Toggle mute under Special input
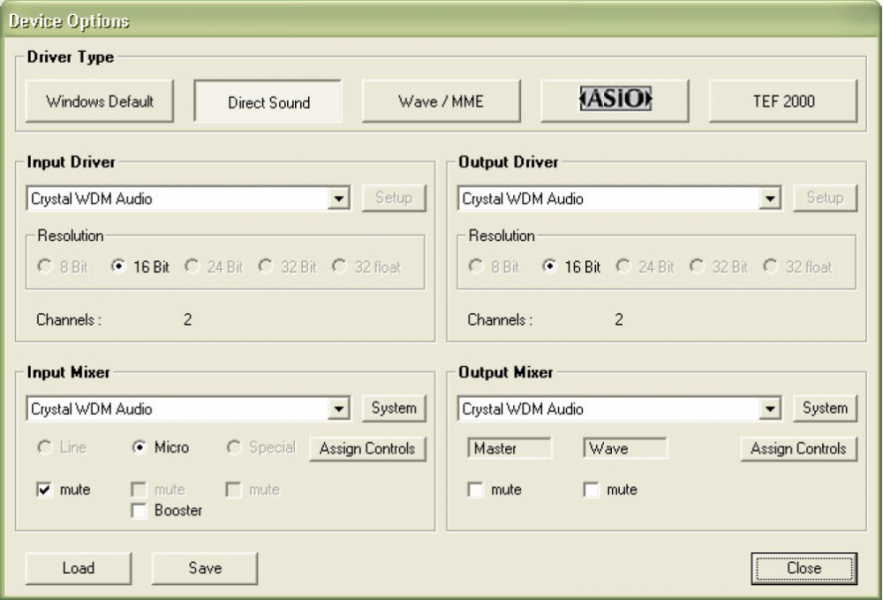The width and height of the screenshot is (883, 600). pos(233,489)
